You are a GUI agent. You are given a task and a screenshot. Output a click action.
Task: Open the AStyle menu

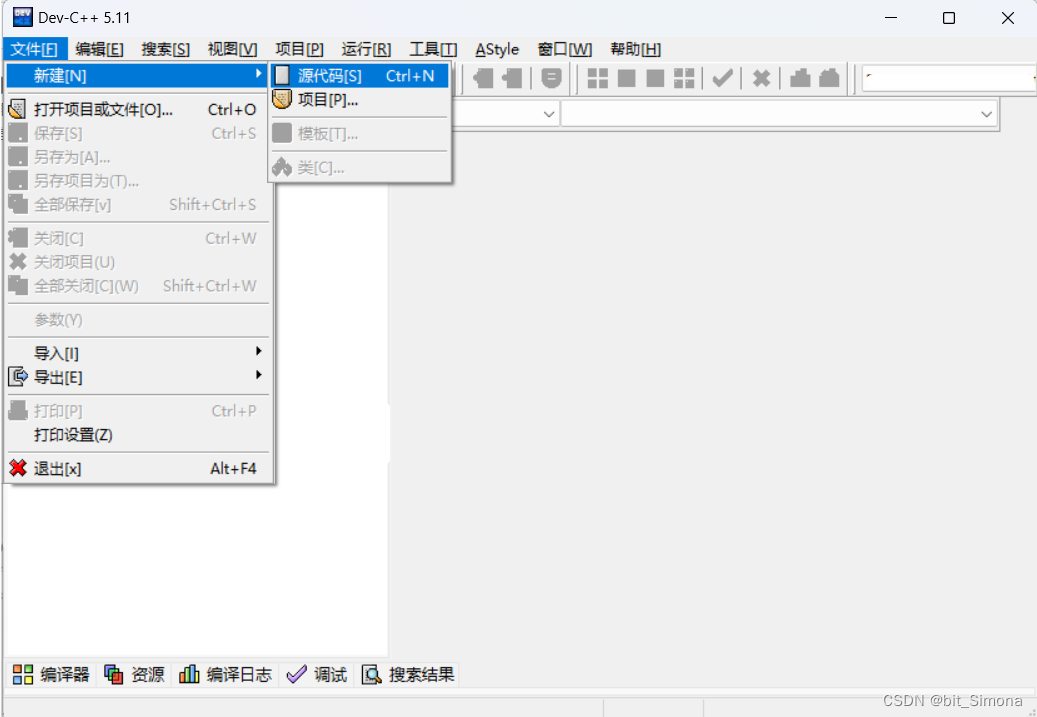point(497,49)
